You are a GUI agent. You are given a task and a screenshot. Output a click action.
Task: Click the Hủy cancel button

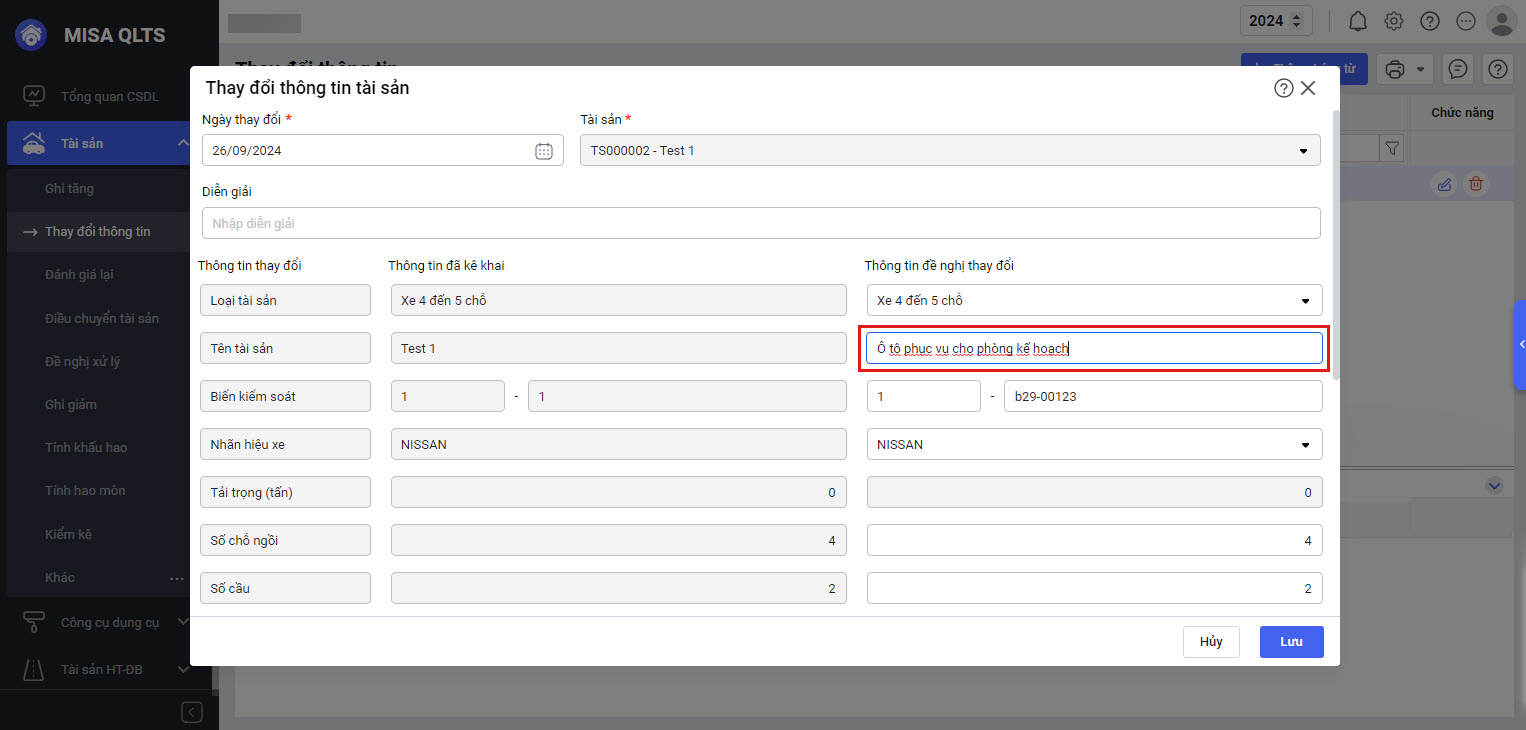pyautogui.click(x=1211, y=642)
